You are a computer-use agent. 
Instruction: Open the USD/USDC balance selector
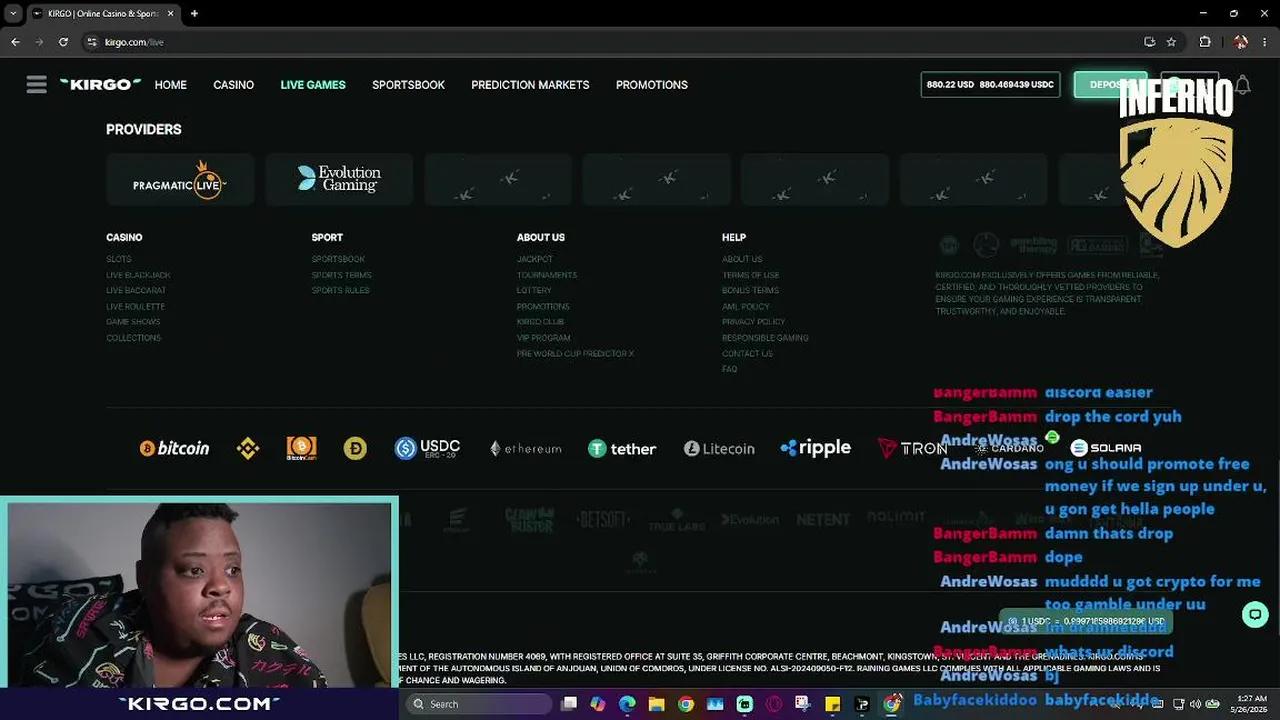point(991,85)
